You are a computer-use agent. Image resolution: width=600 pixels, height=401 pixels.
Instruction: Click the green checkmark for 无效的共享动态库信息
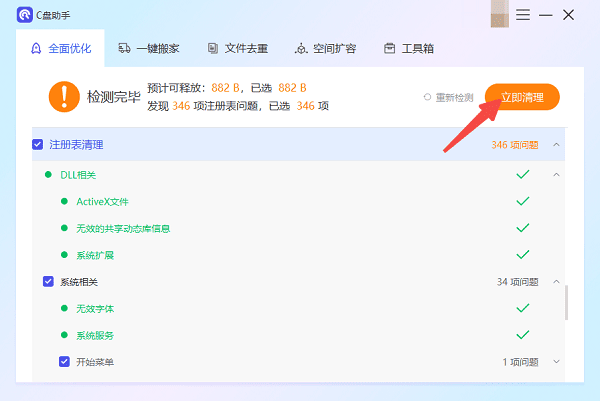(523, 228)
